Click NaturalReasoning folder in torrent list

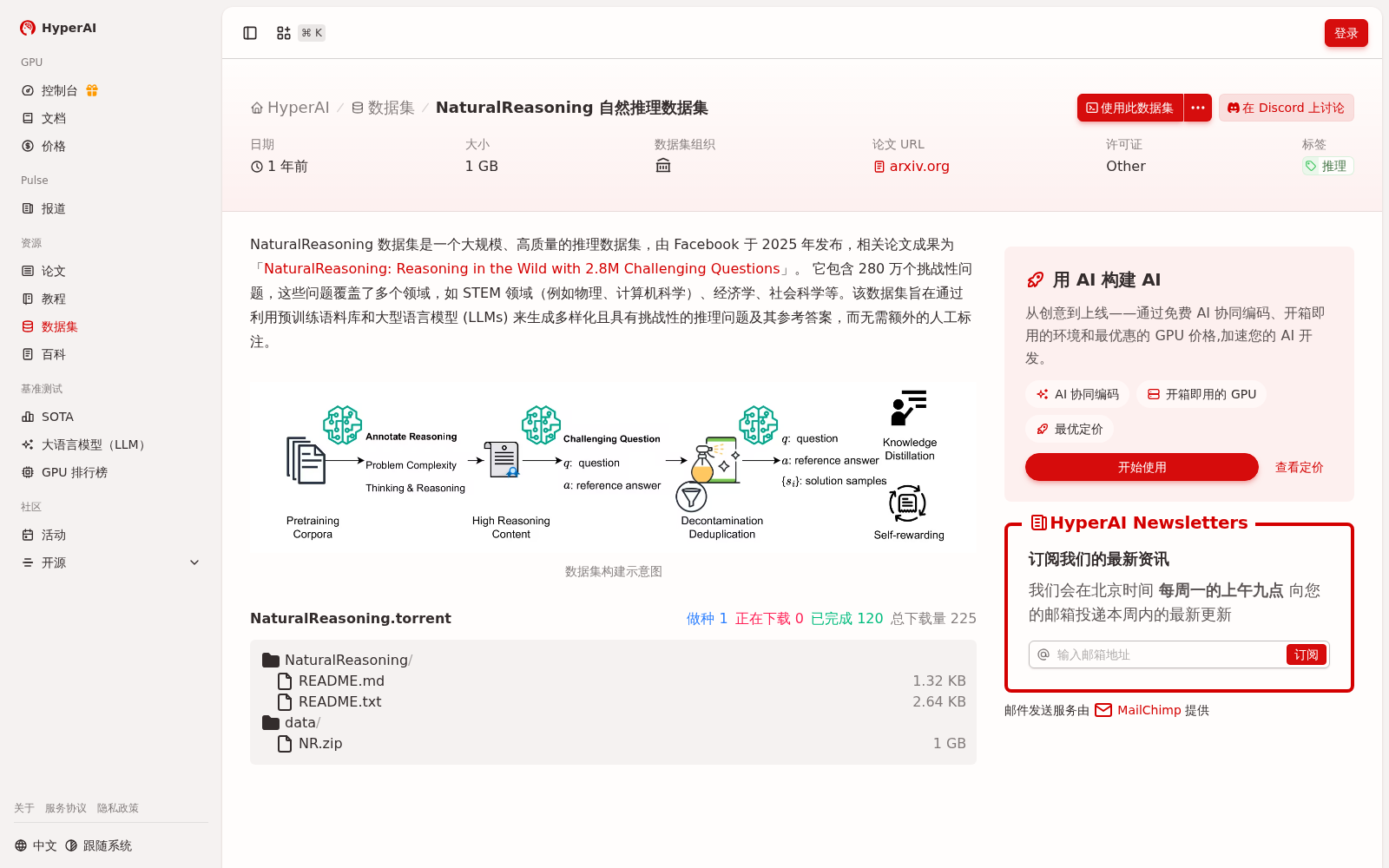pos(338,660)
